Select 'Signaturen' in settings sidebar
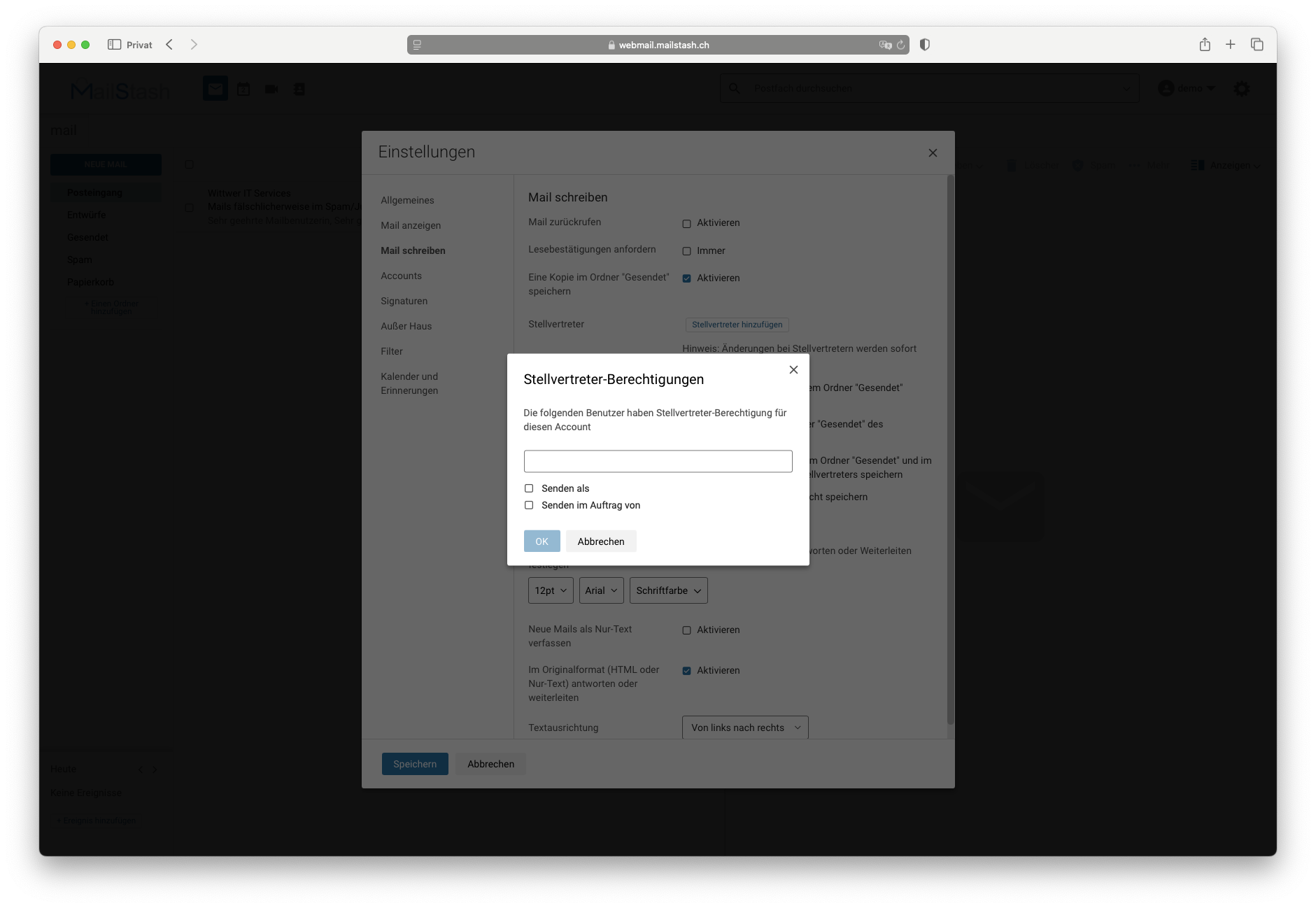This screenshot has width=1316, height=908. coord(404,301)
